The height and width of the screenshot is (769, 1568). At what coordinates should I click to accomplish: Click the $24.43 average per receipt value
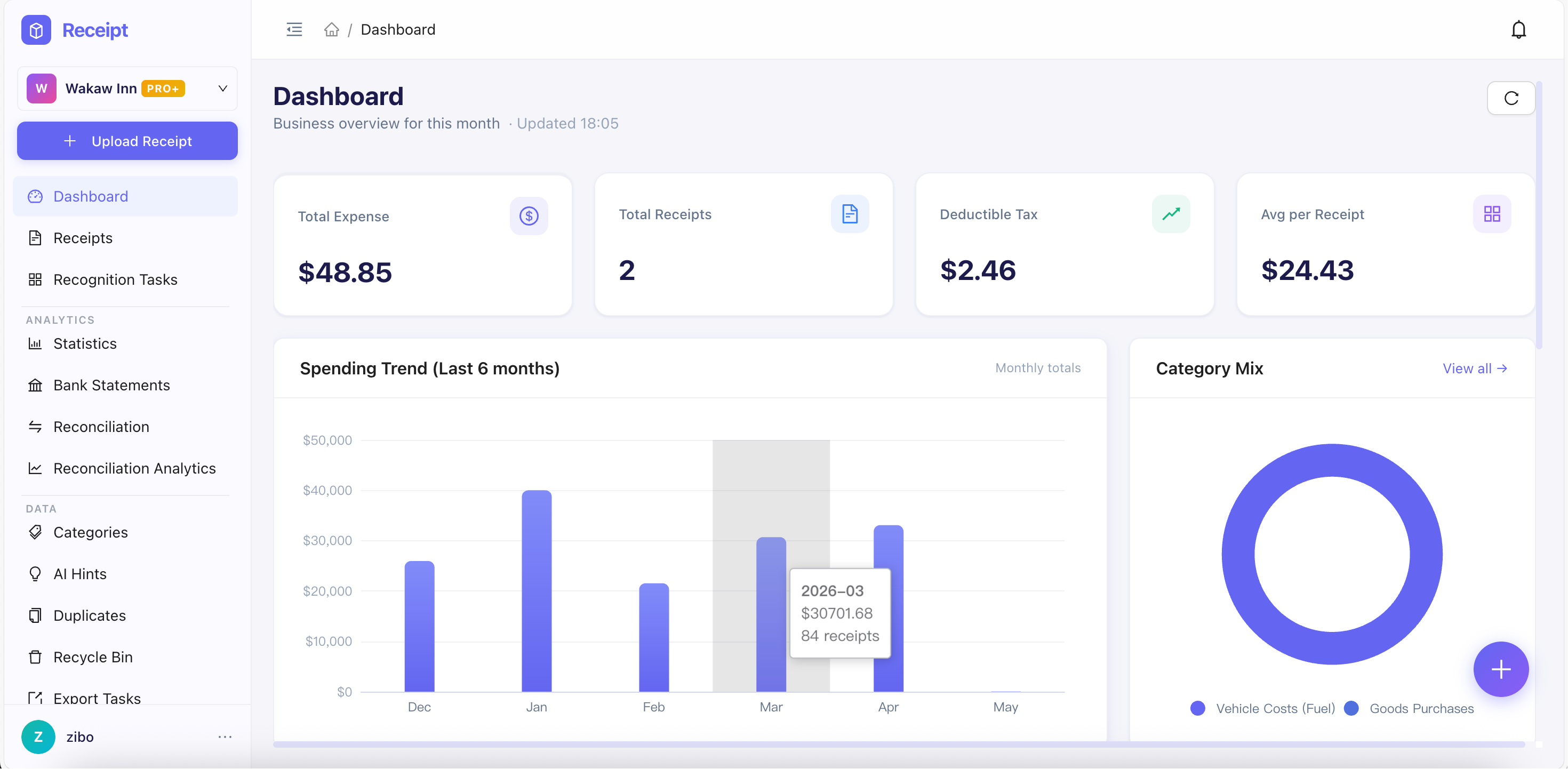(x=1307, y=270)
